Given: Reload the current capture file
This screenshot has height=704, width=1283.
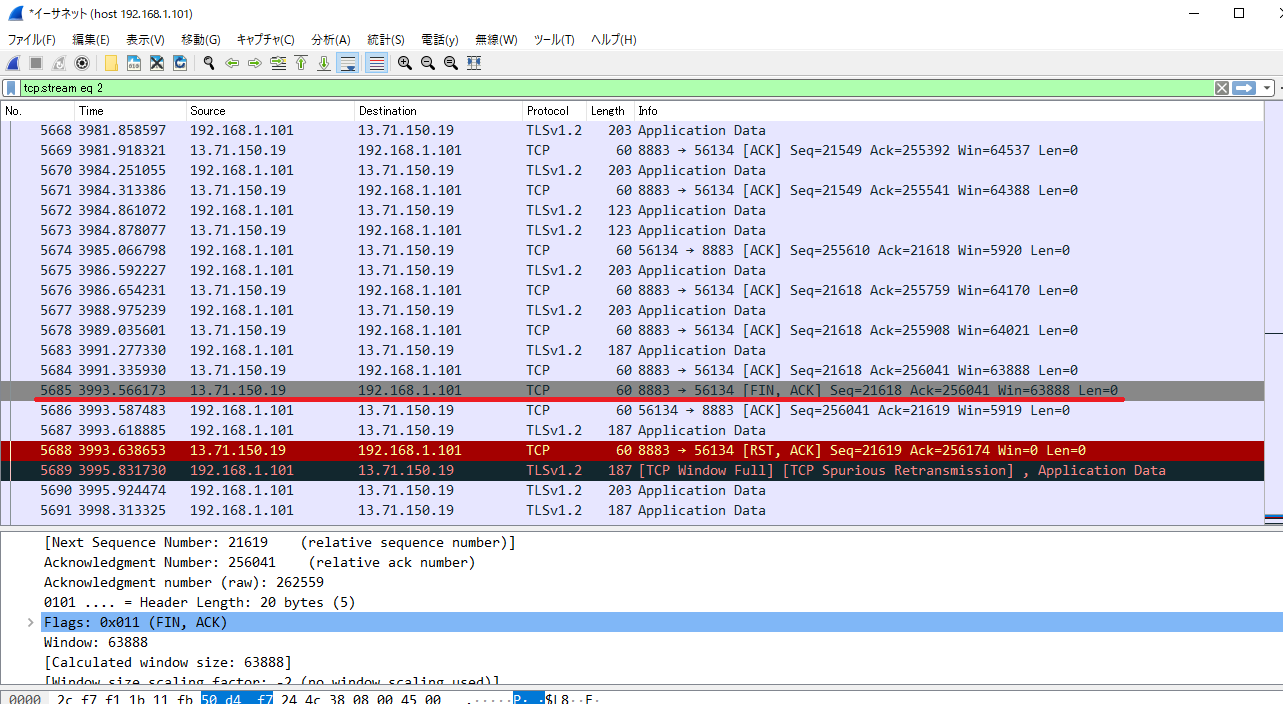Looking at the screenshot, I should click(x=179, y=62).
